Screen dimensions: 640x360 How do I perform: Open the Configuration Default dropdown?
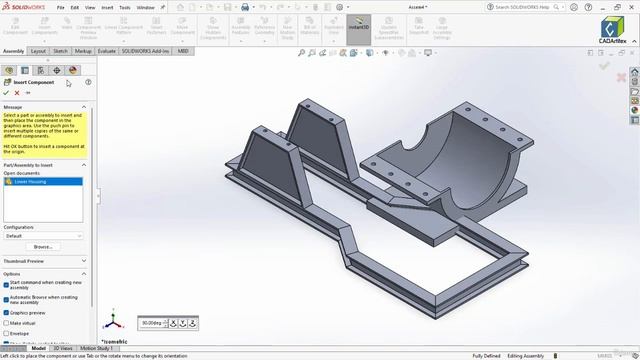(x=43, y=236)
